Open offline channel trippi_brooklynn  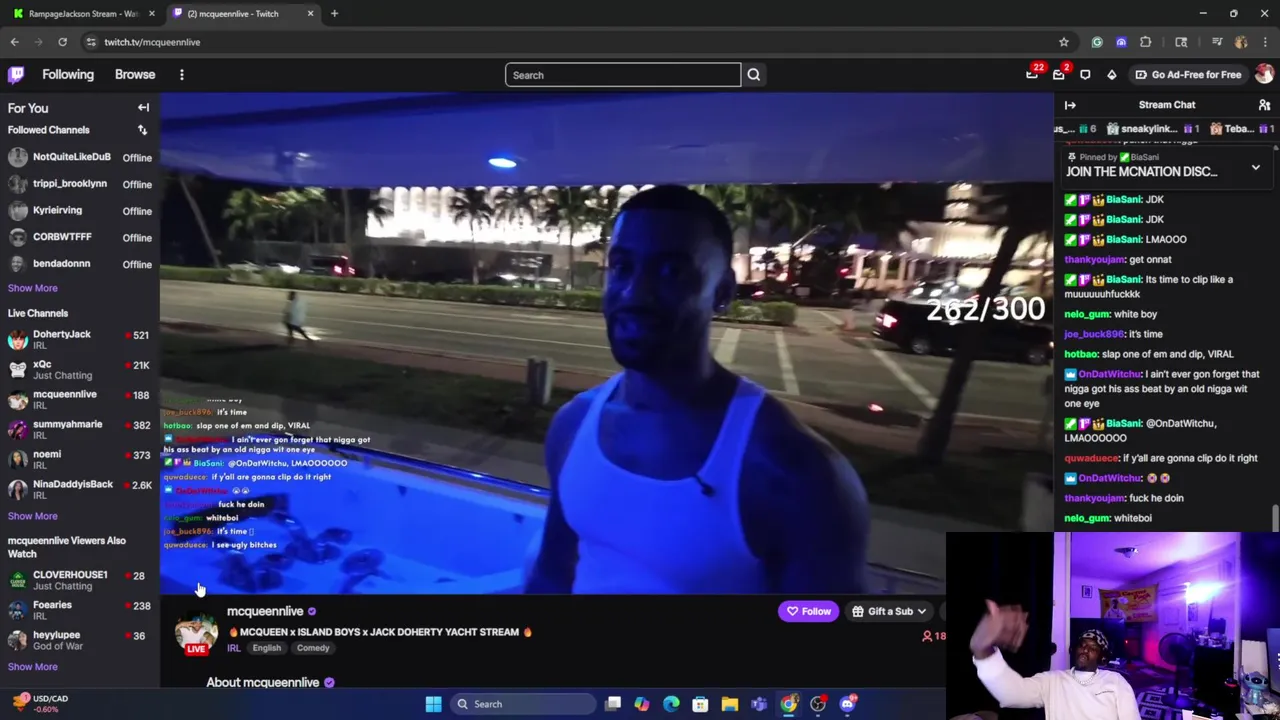click(80, 184)
